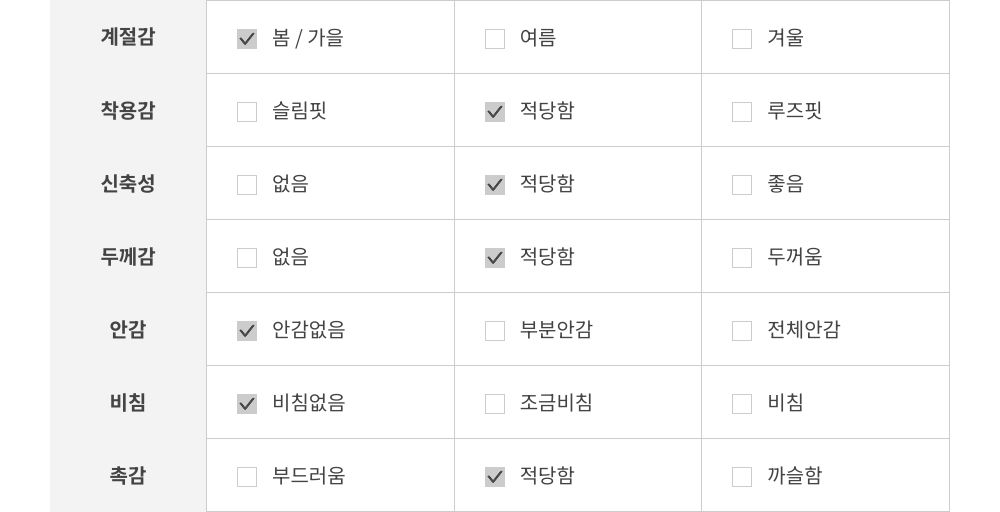Viewport: 1000px width, 512px height.
Task: Select the 전체안감 checkbox
Action: [x=742, y=331]
